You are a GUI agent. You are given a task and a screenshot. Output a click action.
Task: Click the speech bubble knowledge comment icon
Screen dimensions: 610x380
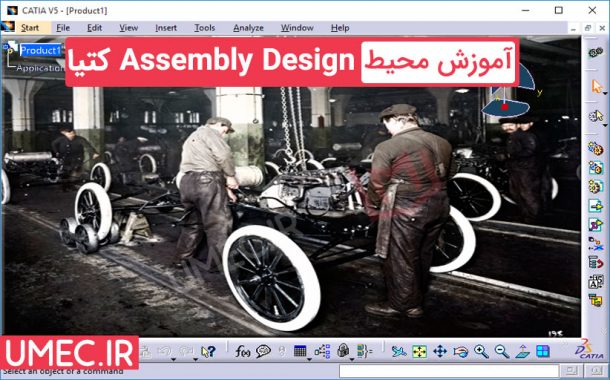(263, 352)
